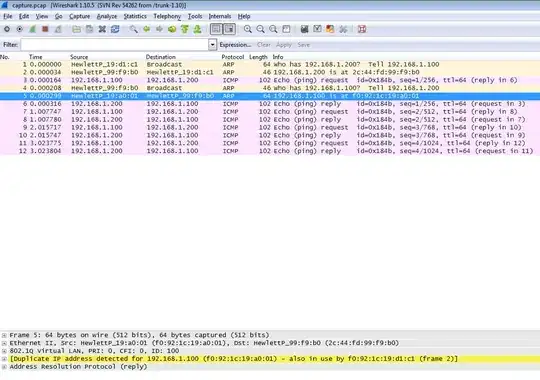Open preferences (tools icon)

click(343, 29)
